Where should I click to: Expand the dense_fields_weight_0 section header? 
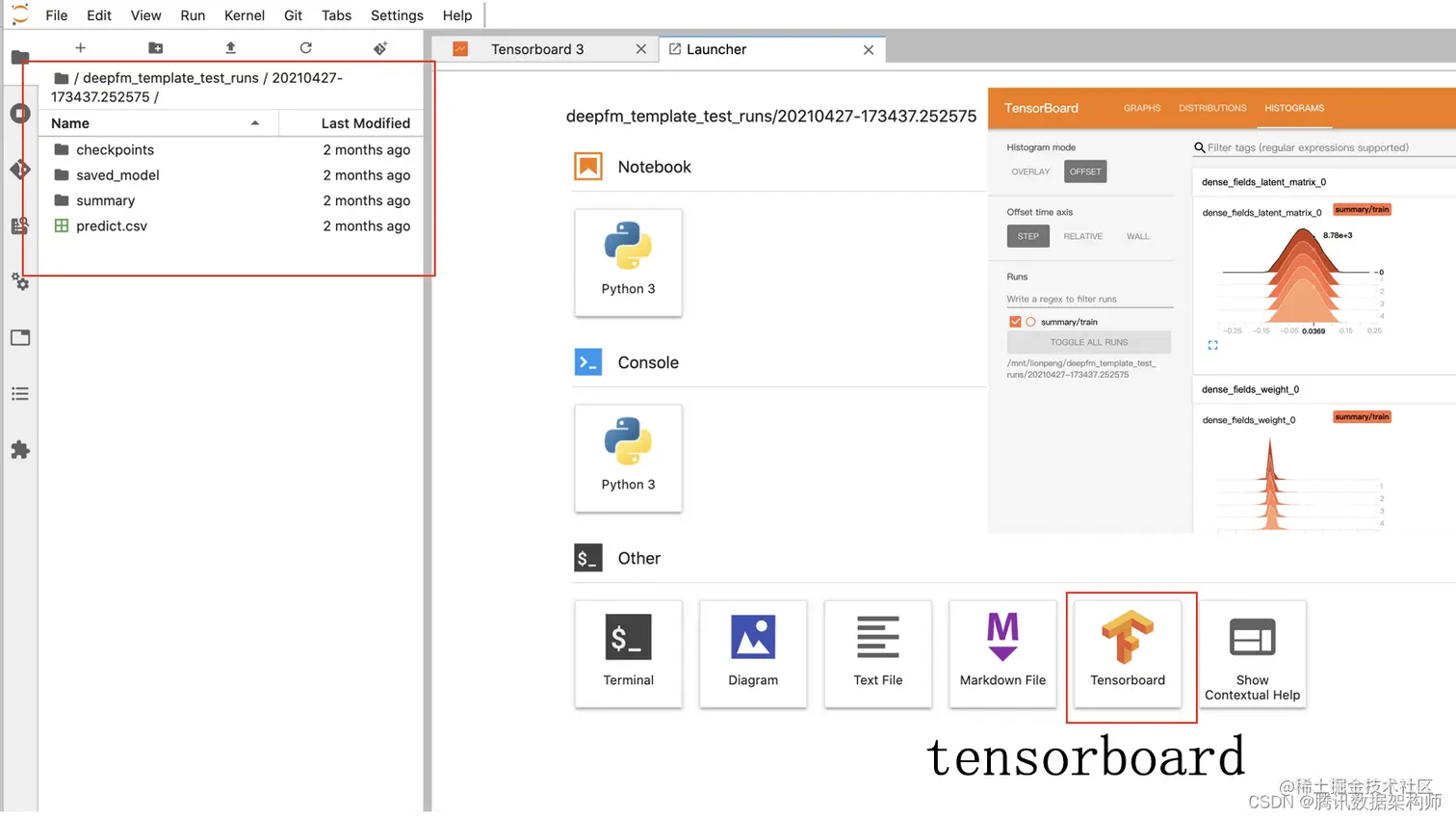click(1324, 389)
